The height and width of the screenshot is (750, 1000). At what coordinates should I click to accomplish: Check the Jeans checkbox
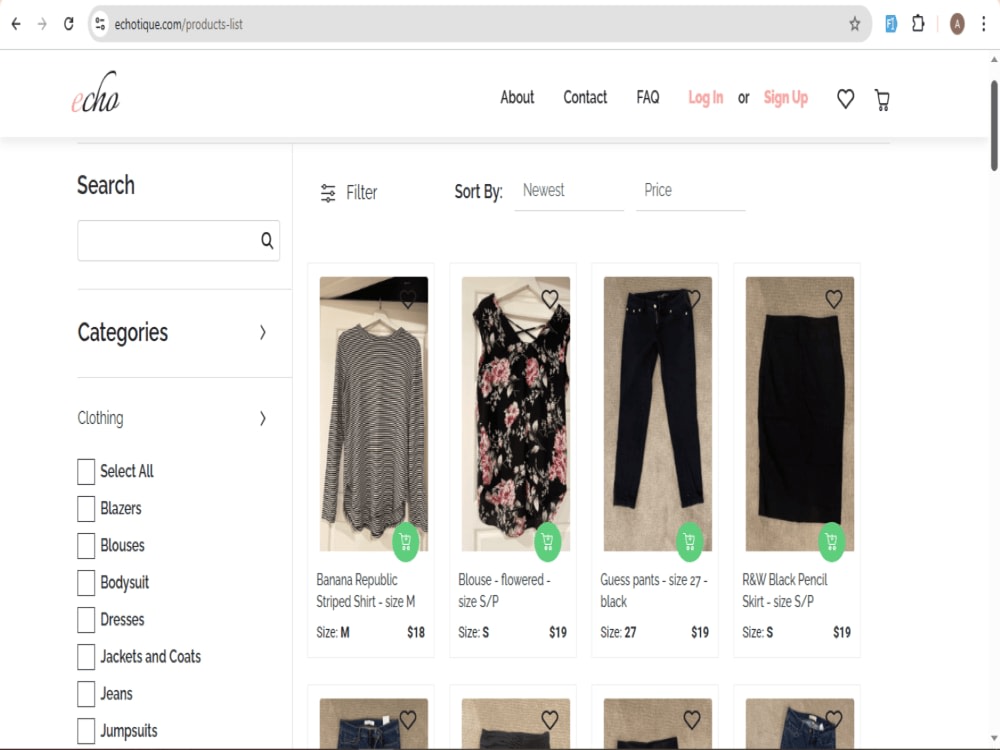pos(86,694)
